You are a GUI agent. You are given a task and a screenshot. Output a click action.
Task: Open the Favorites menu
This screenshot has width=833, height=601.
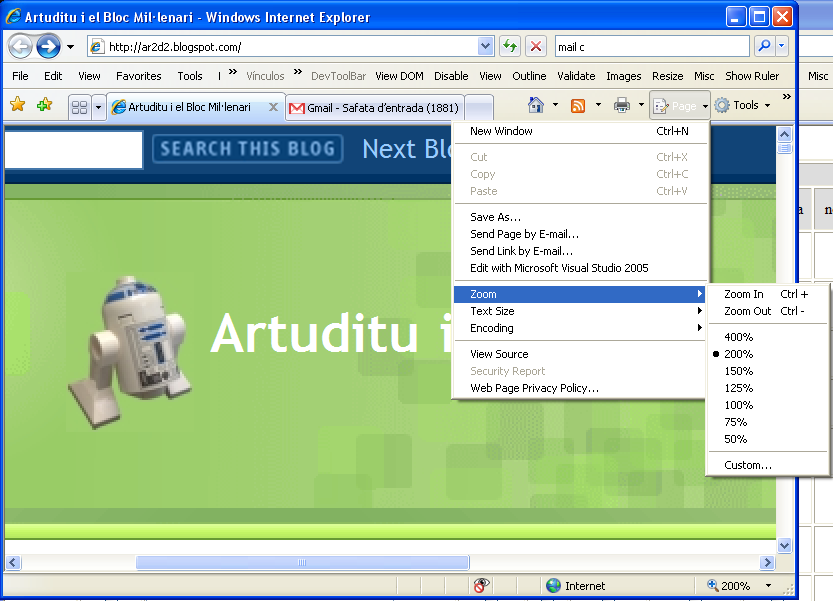[139, 76]
